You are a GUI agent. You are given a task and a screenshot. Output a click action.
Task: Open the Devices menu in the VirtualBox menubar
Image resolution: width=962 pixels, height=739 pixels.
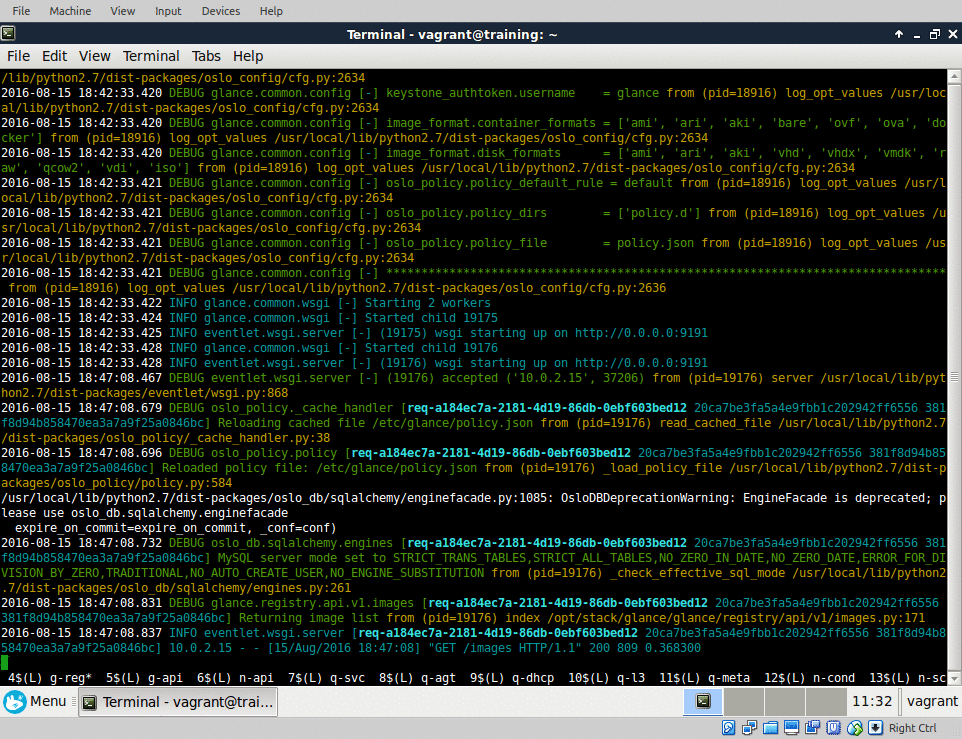tap(219, 11)
